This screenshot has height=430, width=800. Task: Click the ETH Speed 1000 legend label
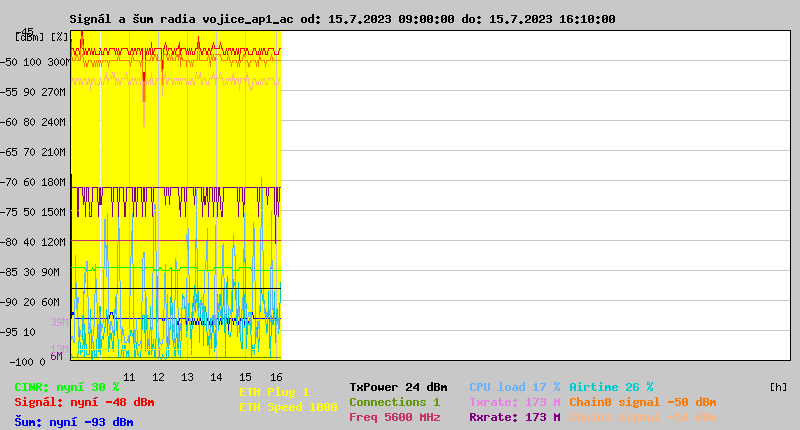[x=288, y=407]
